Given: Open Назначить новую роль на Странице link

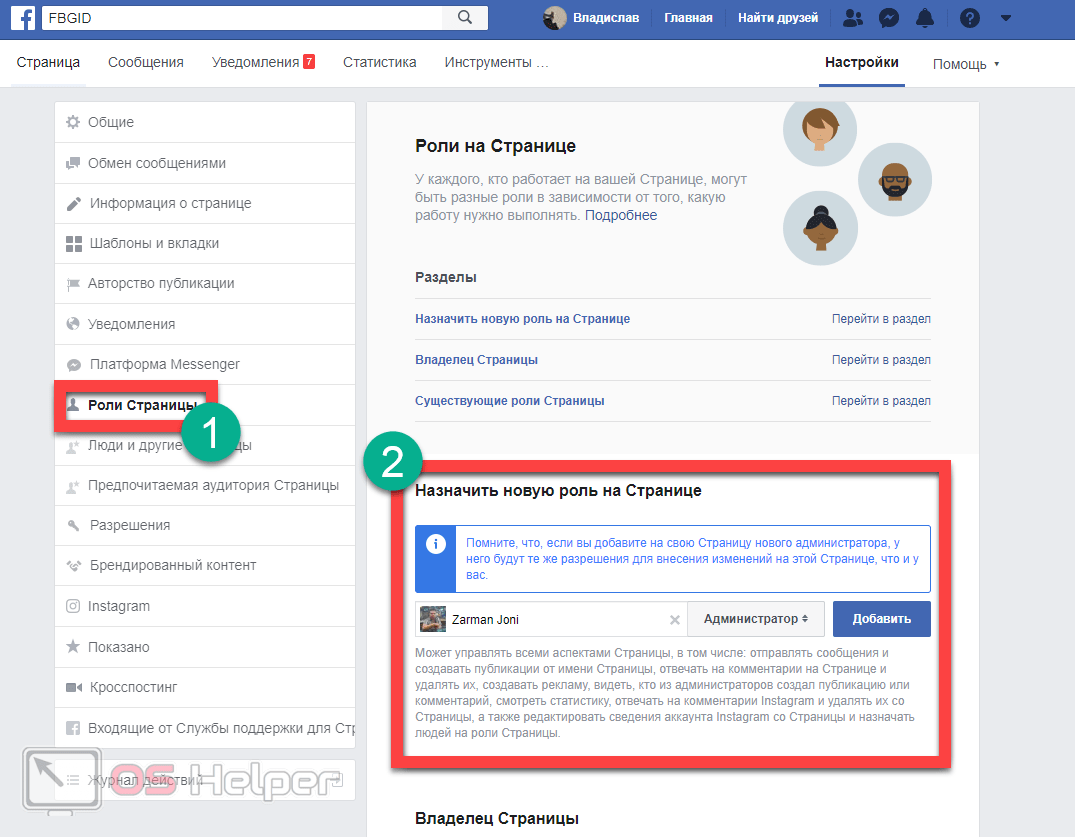Looking at the screenshot, I should [x=522, y=319].
